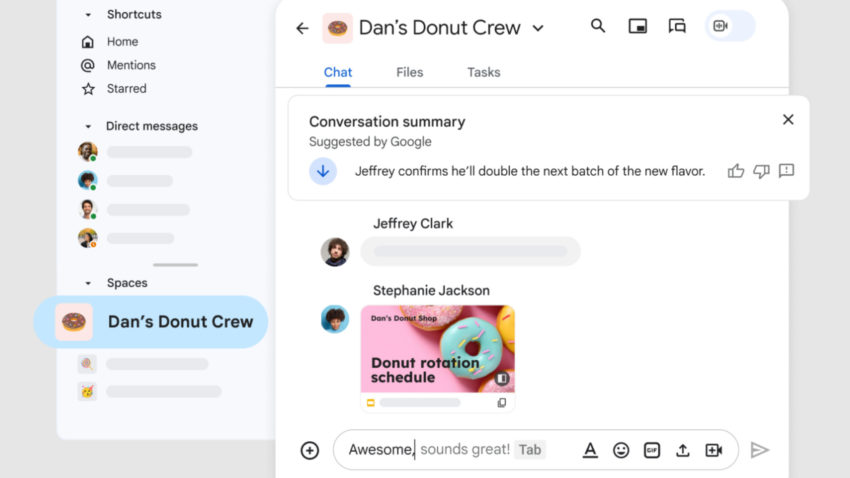This screenshot has height=478, width=850.
Task: Expand Dan's Donut Crew title dropdown
Action: [538, 29]
